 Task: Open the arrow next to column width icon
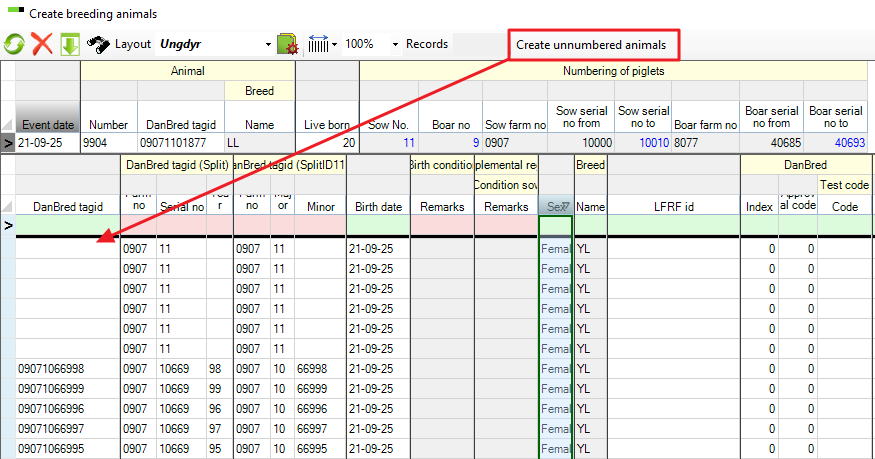334,44
